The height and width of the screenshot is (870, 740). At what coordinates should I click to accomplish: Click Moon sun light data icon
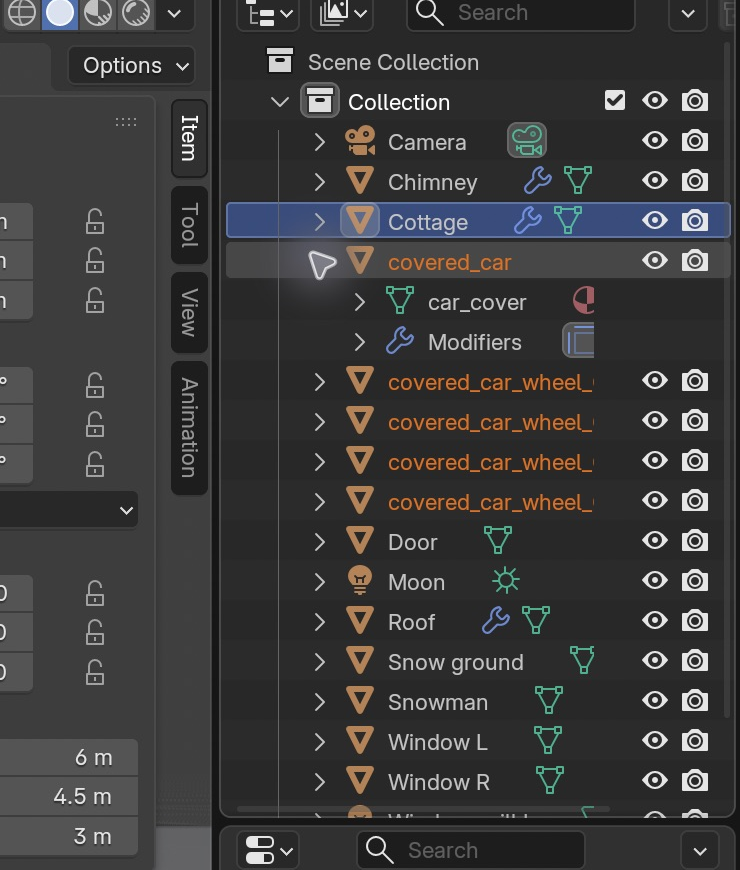[x=505, y=580]
